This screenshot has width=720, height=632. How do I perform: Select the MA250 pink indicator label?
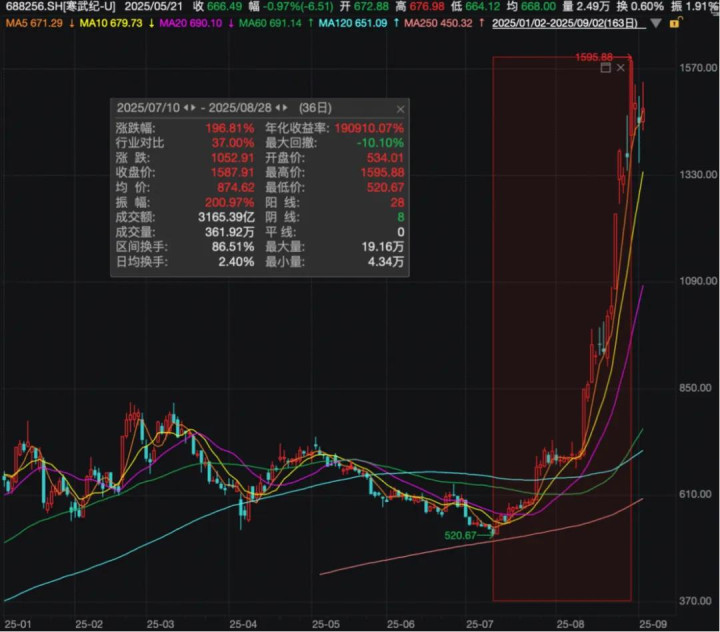point(438,23)
